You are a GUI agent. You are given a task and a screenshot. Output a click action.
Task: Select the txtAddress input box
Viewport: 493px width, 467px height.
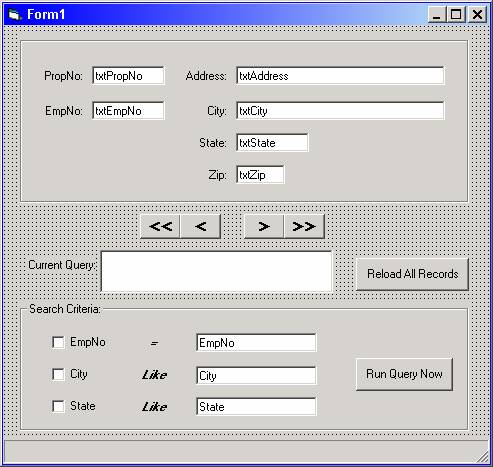[340, 76]
